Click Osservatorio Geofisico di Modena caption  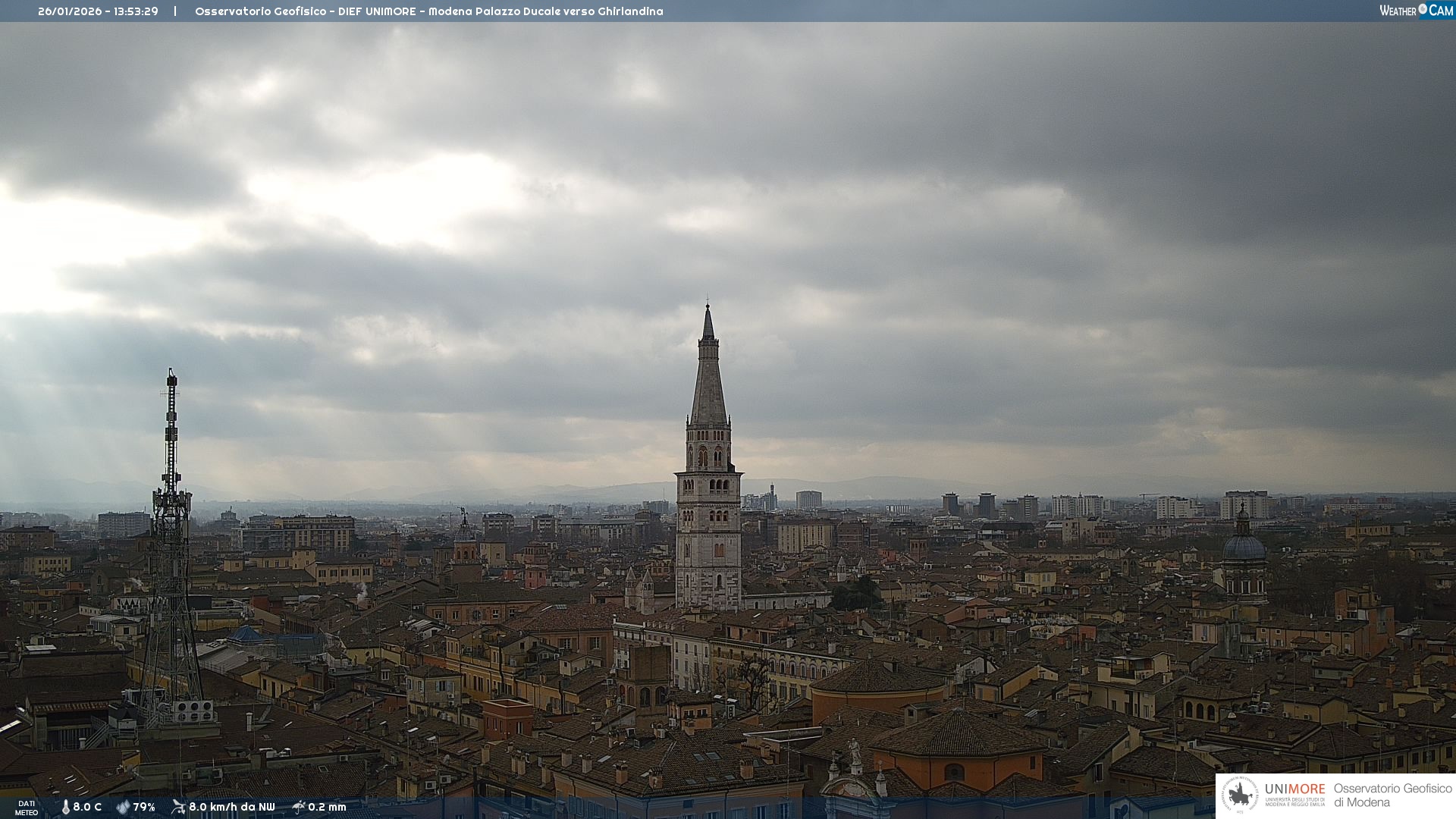pos(1392,795)
